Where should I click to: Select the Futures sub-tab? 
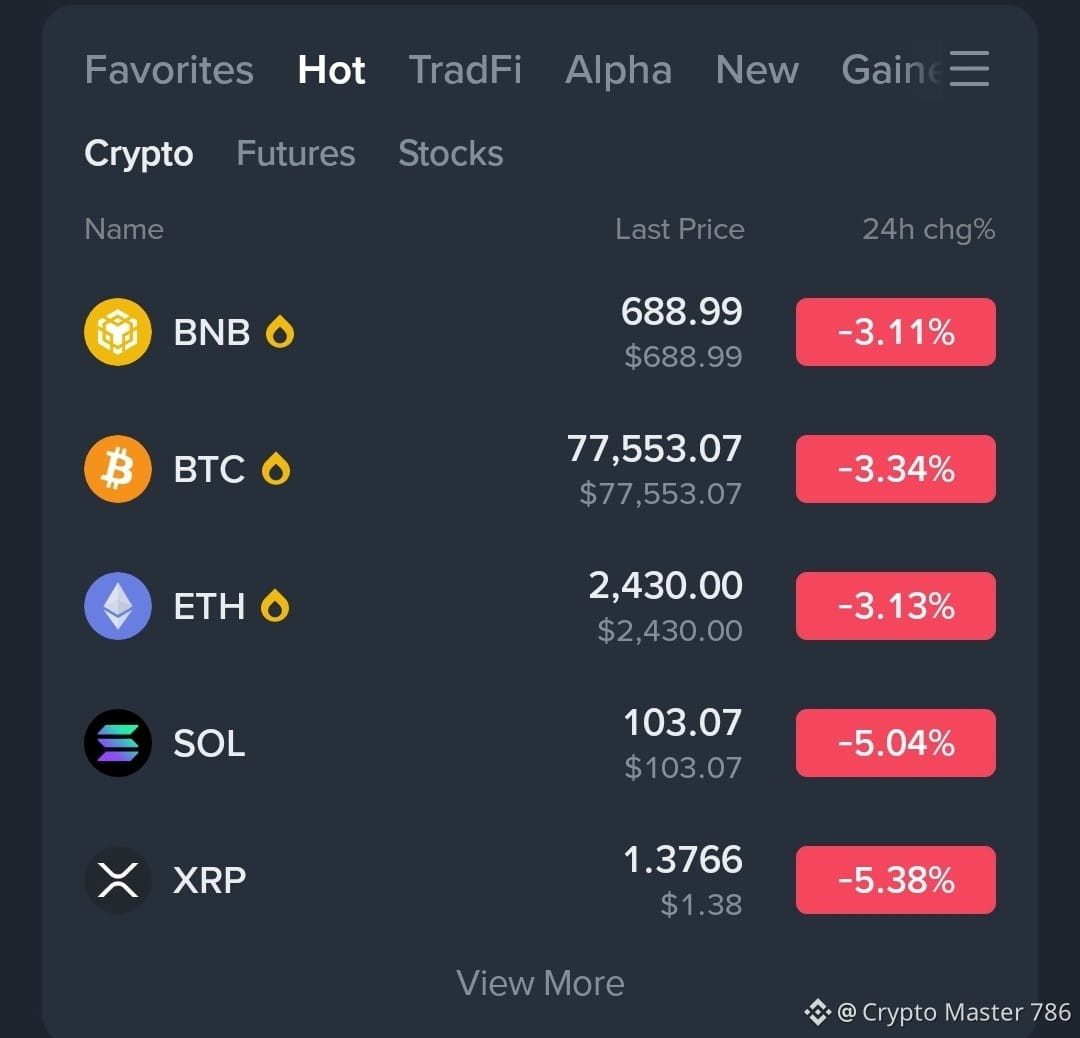point(295,153)
